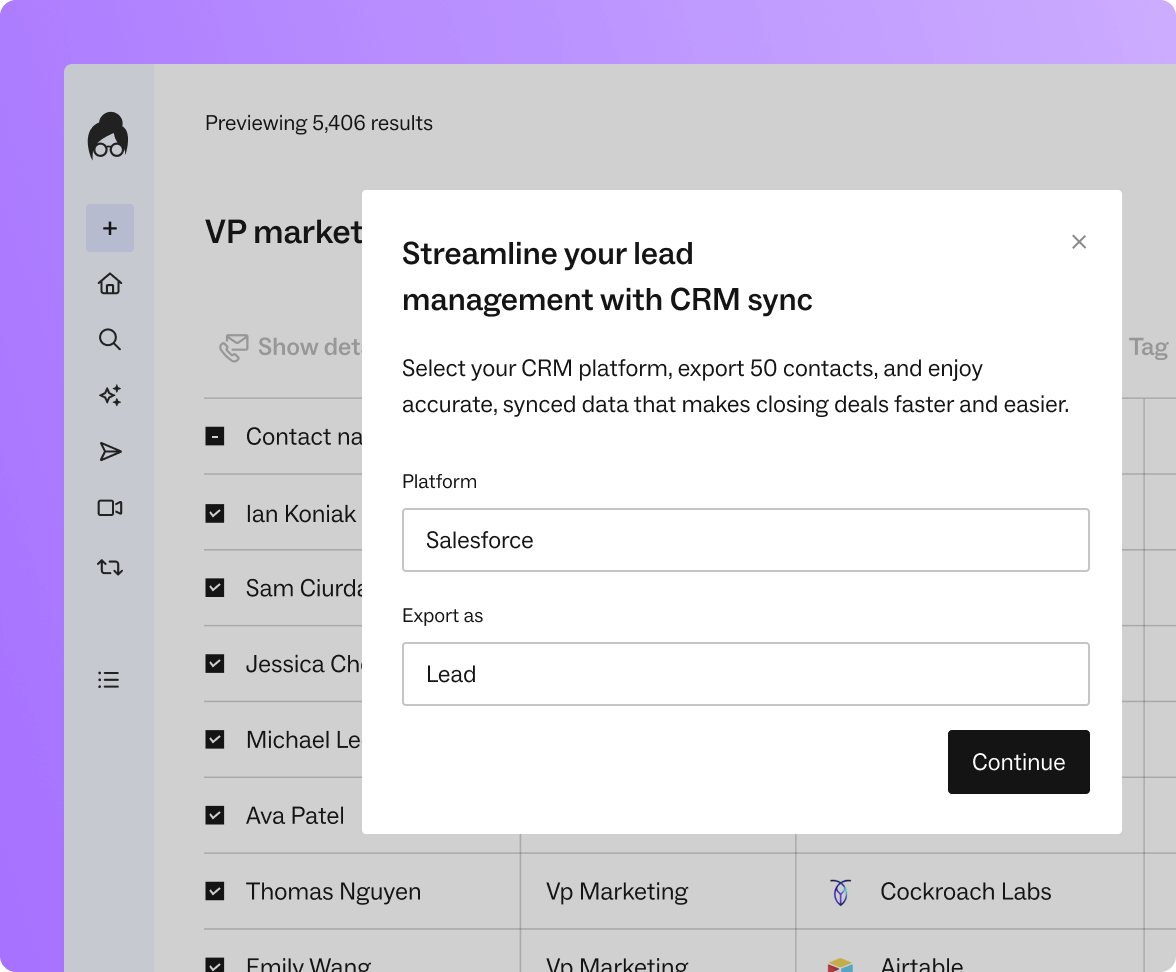Image resolution: width=1176 pixels, height=972 pixels.
Task: Open the Platform dropdown showing Salesforce
Action: [745, 540]
